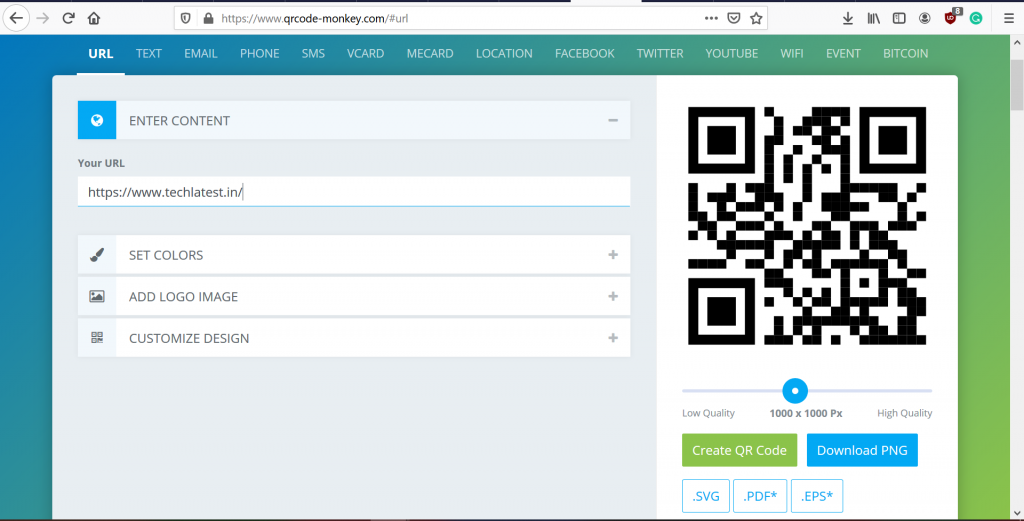Go back with the browser back arrow

tap(16, 18)
